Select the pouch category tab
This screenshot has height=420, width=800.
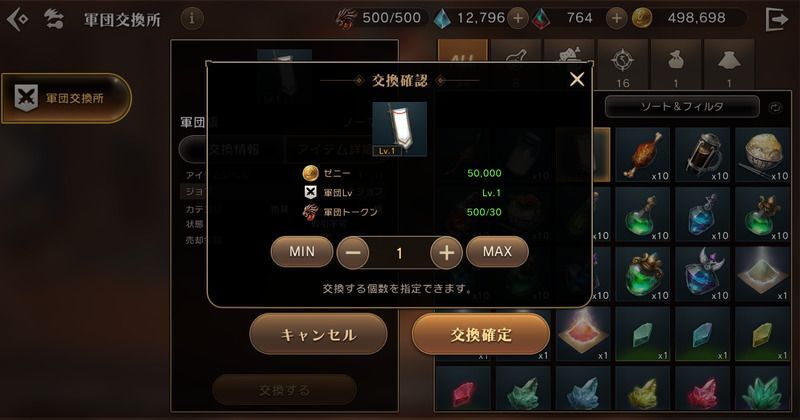click(676, 65)
